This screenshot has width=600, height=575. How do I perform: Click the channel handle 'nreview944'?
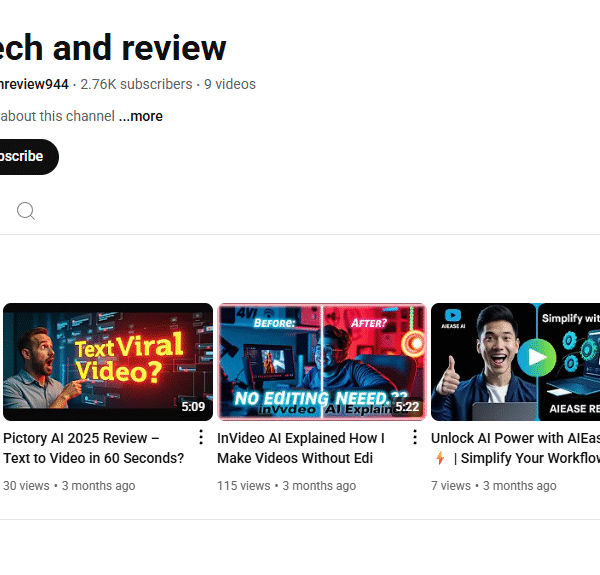click(34, 85)
